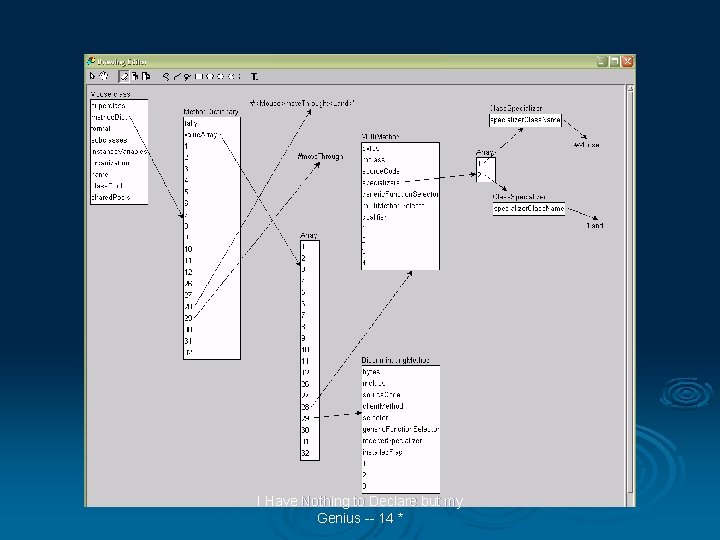Click 'selector' in DiscriminatingMethod box
Screen dimensions: 720x540
click(400, 418)
